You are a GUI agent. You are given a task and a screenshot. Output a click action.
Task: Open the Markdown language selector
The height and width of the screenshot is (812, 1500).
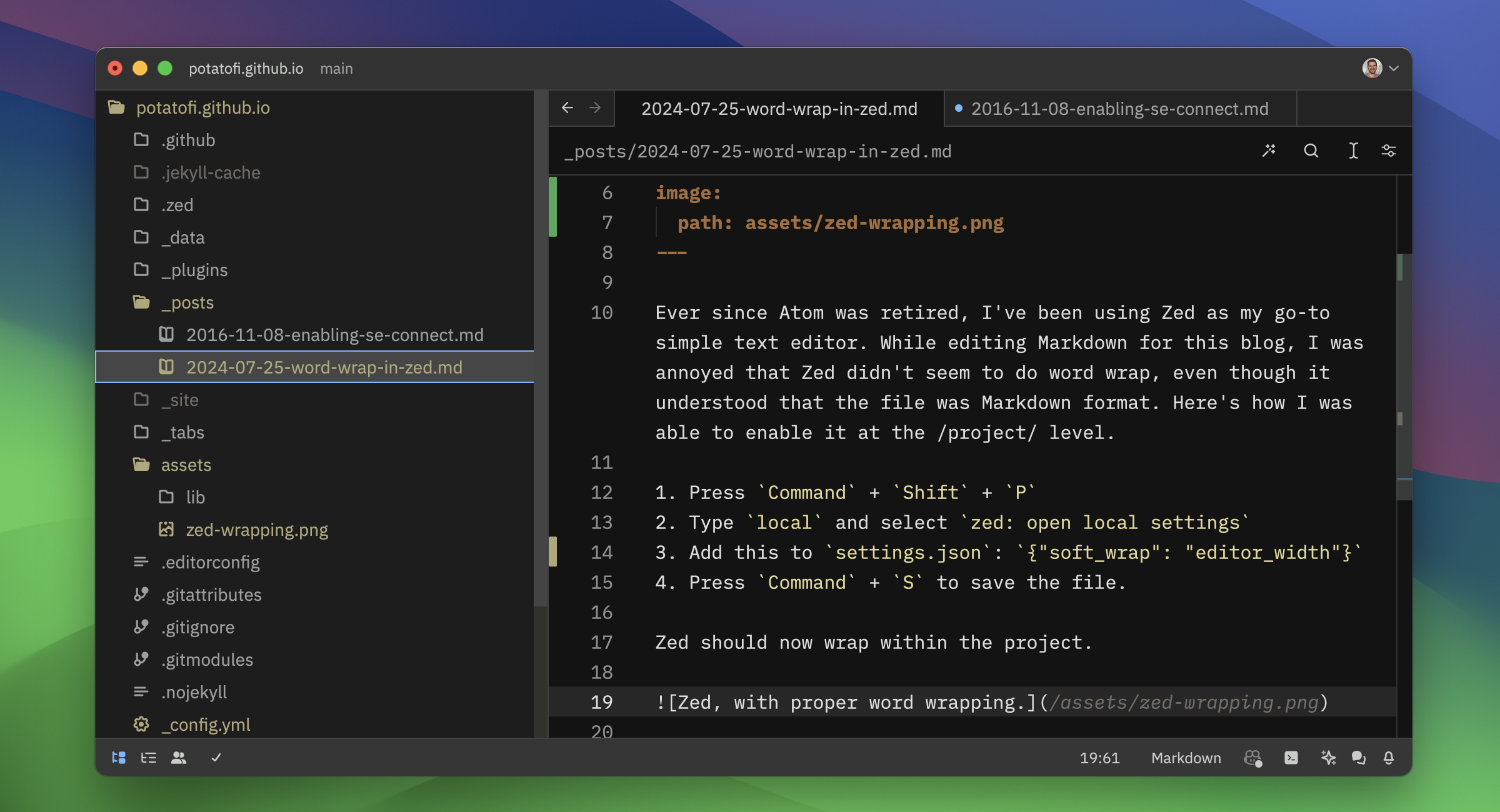coord(1186,758)
